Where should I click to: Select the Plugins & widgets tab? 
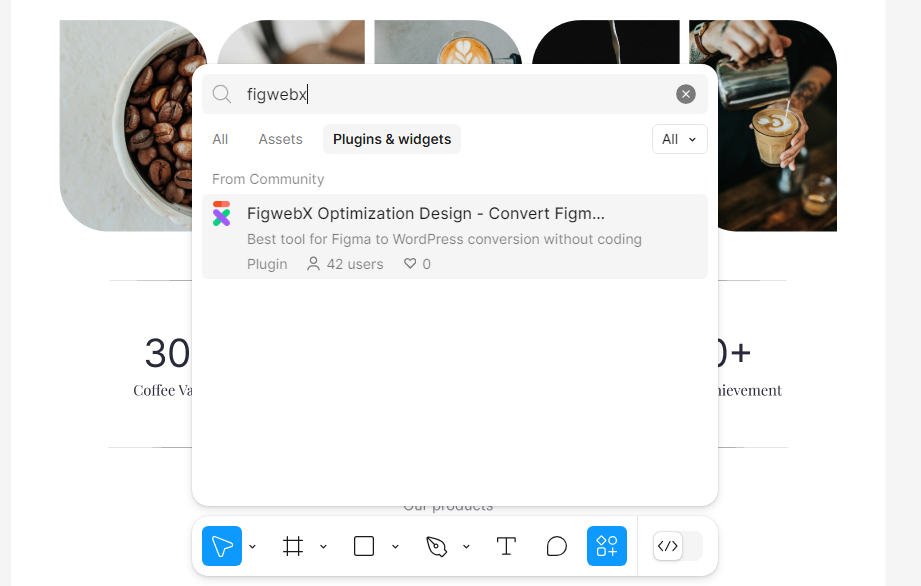[392, 139]
